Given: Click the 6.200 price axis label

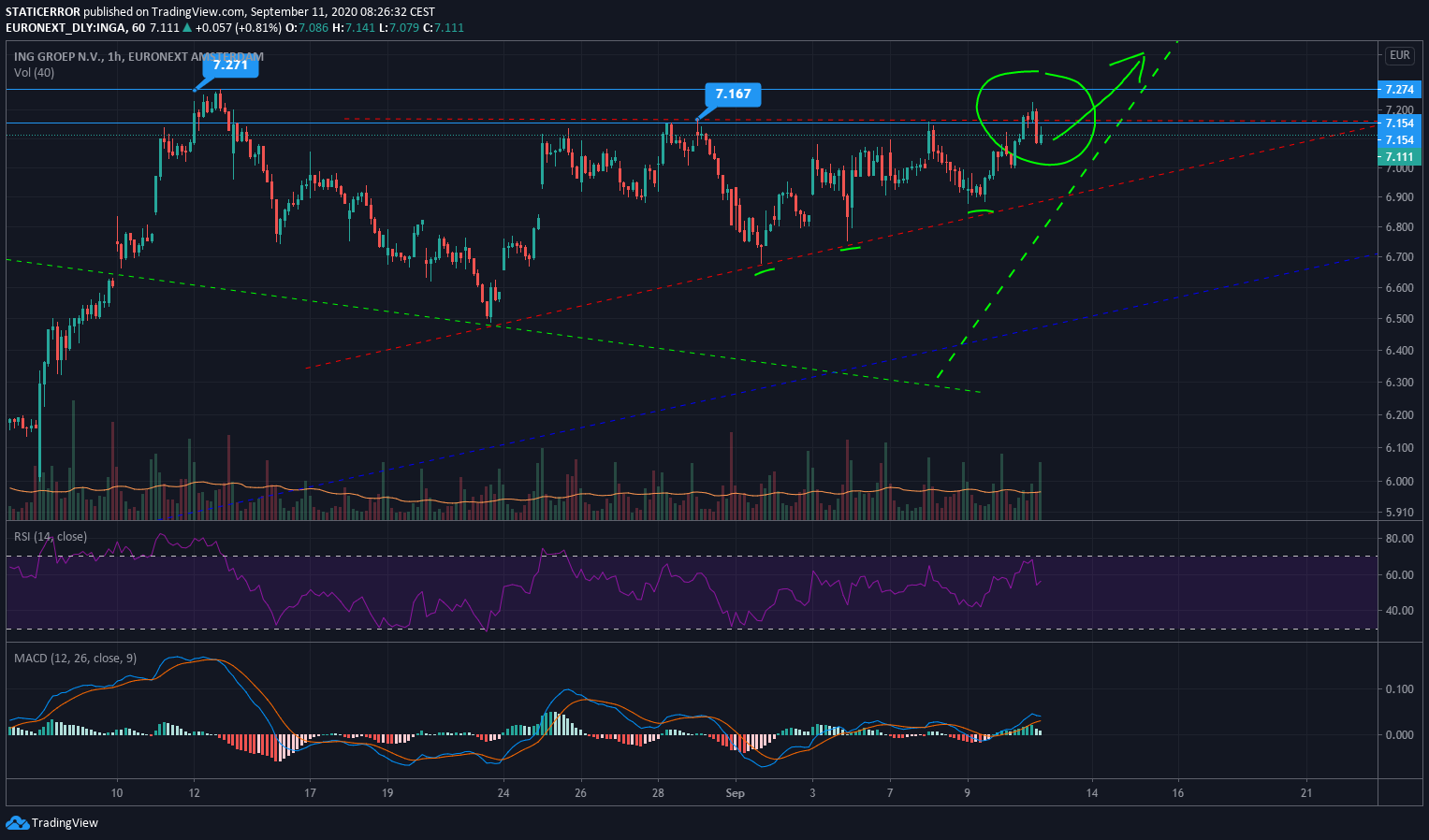Looking at the screenshot, I should [x=1400, y=415].
